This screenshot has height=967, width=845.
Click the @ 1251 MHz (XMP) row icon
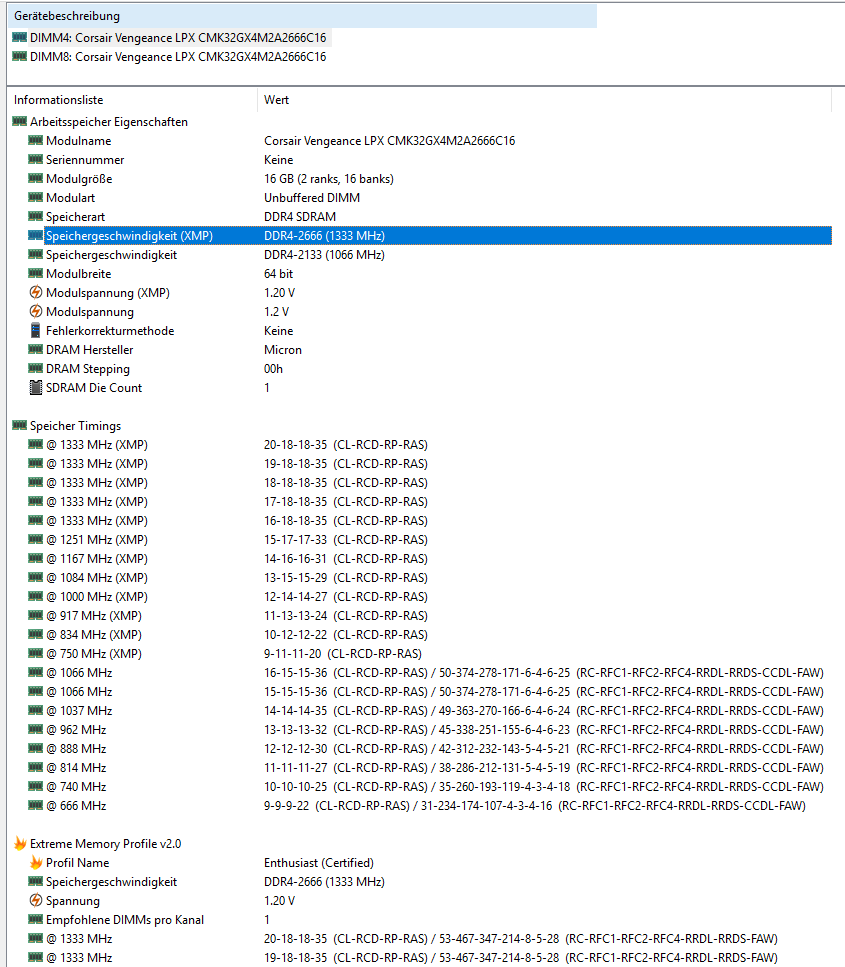(35, 540)
